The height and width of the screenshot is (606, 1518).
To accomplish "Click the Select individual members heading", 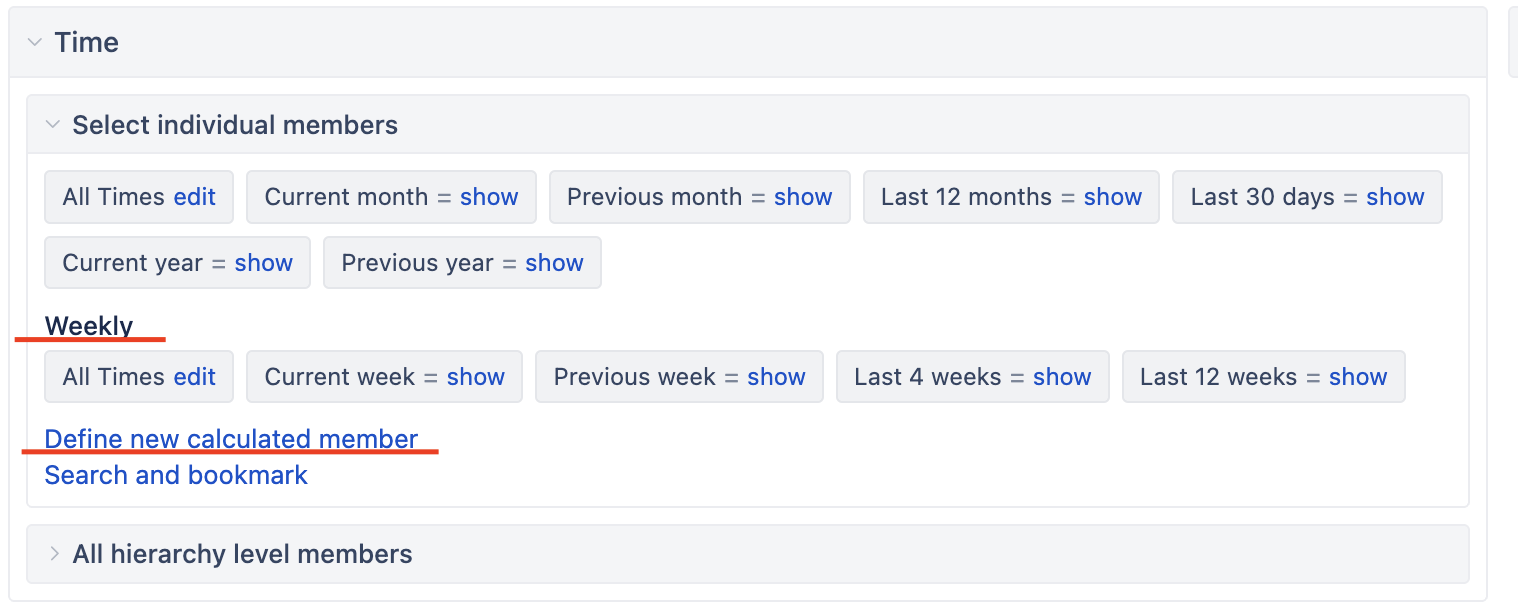I will pos(235,125).
